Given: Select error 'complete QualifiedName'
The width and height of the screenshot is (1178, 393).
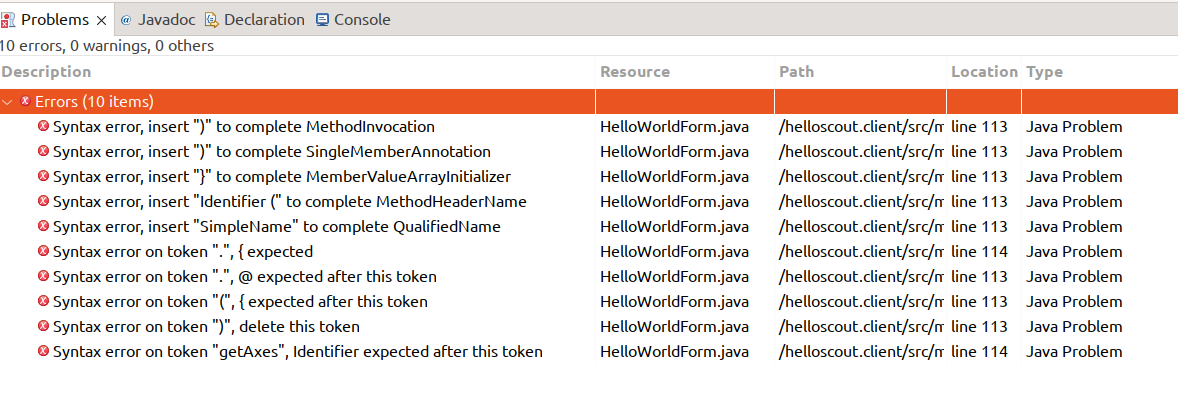Looking at the screenshot, I should 276,227.
